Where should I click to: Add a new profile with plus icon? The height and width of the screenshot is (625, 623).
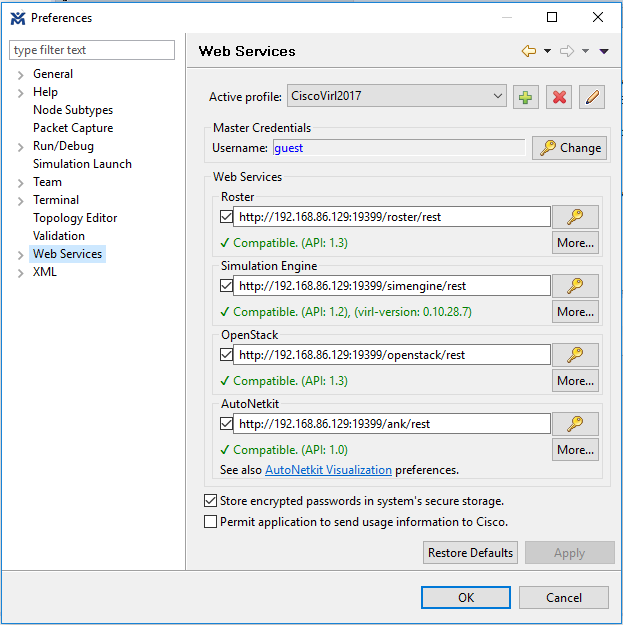coord(525,97)
